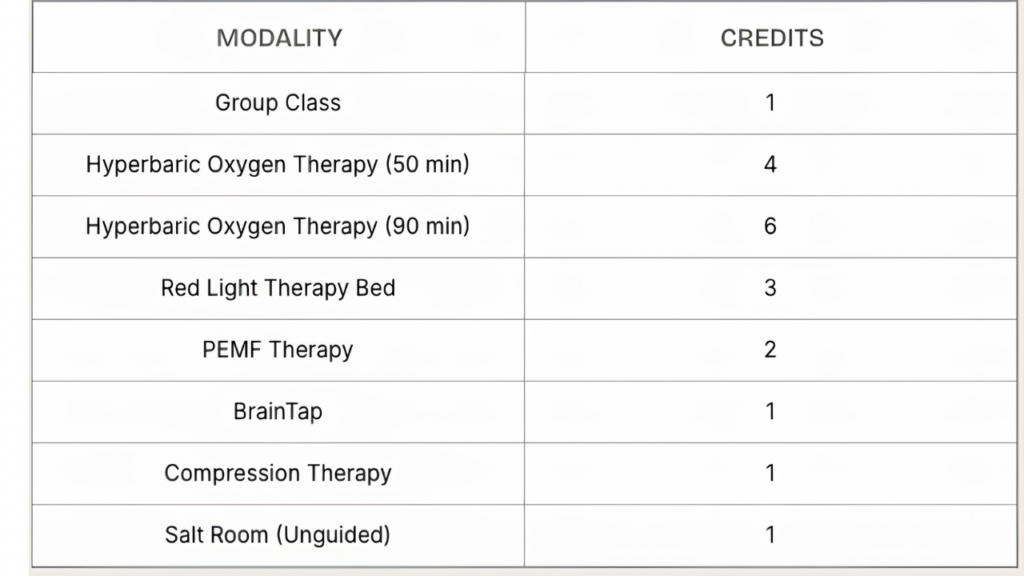This screenshot has width=1024, height=576.
Task: Select Hyperbaric Oxygen Therapy (50 min) cell
Action: point(278,165)
